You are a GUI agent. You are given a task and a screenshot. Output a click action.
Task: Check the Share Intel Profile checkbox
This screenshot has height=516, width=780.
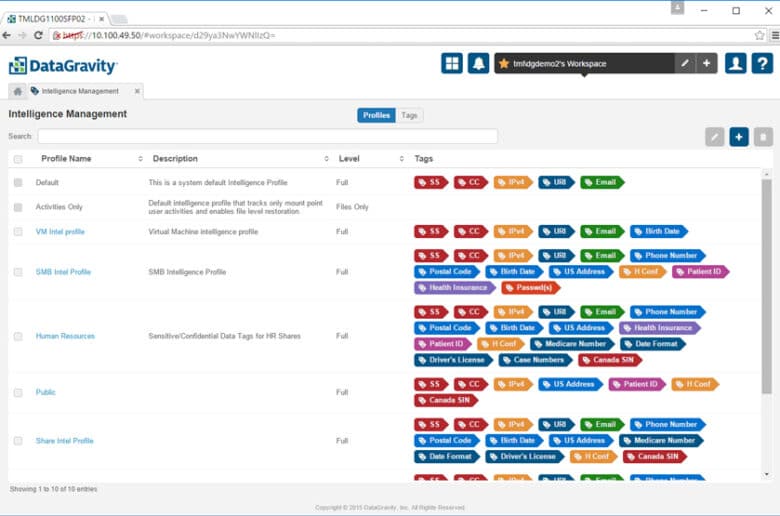coord(18,441)
